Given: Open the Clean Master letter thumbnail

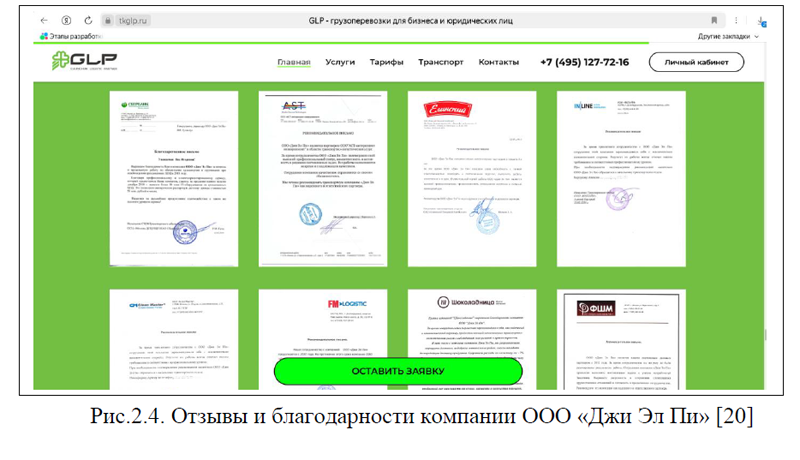Looking at the screenshot, I should click(x=174, y=339).
